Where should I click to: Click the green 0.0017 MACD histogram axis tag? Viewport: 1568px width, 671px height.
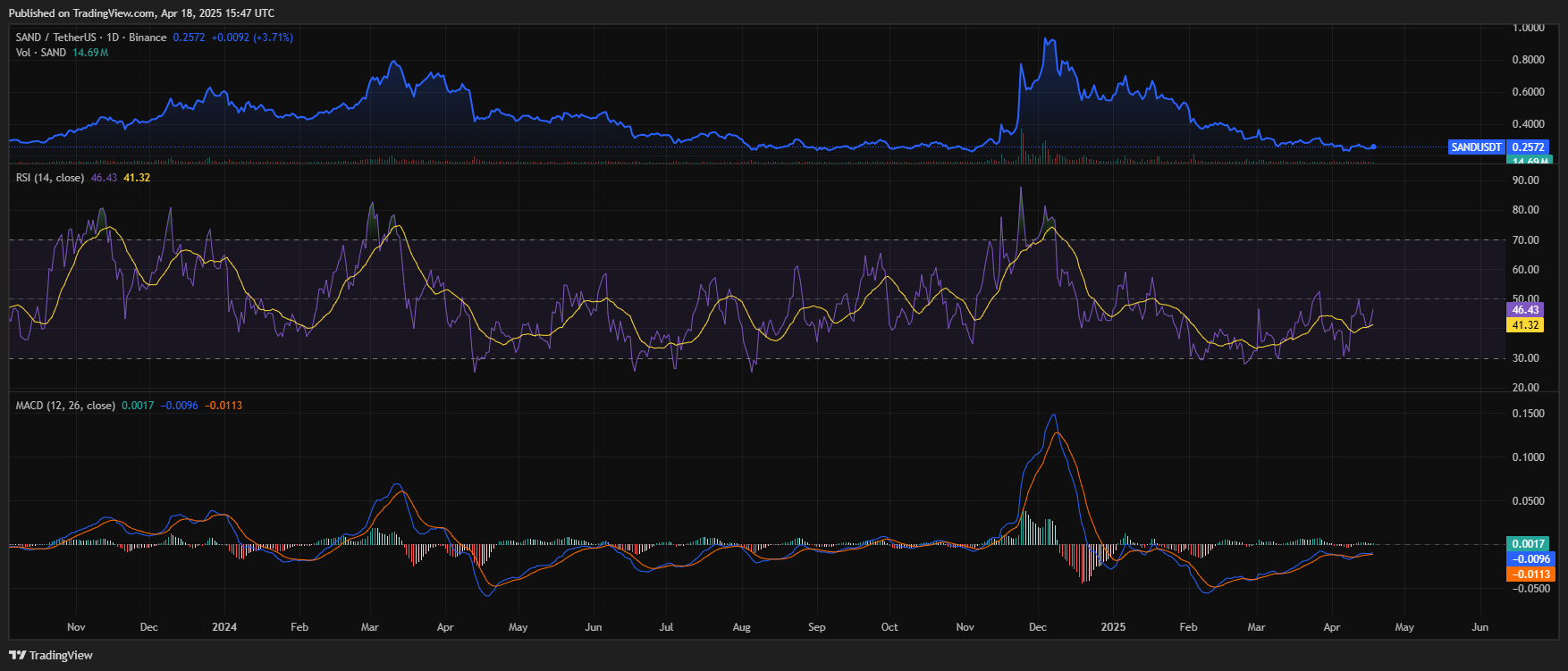(x=1528, y=544)
